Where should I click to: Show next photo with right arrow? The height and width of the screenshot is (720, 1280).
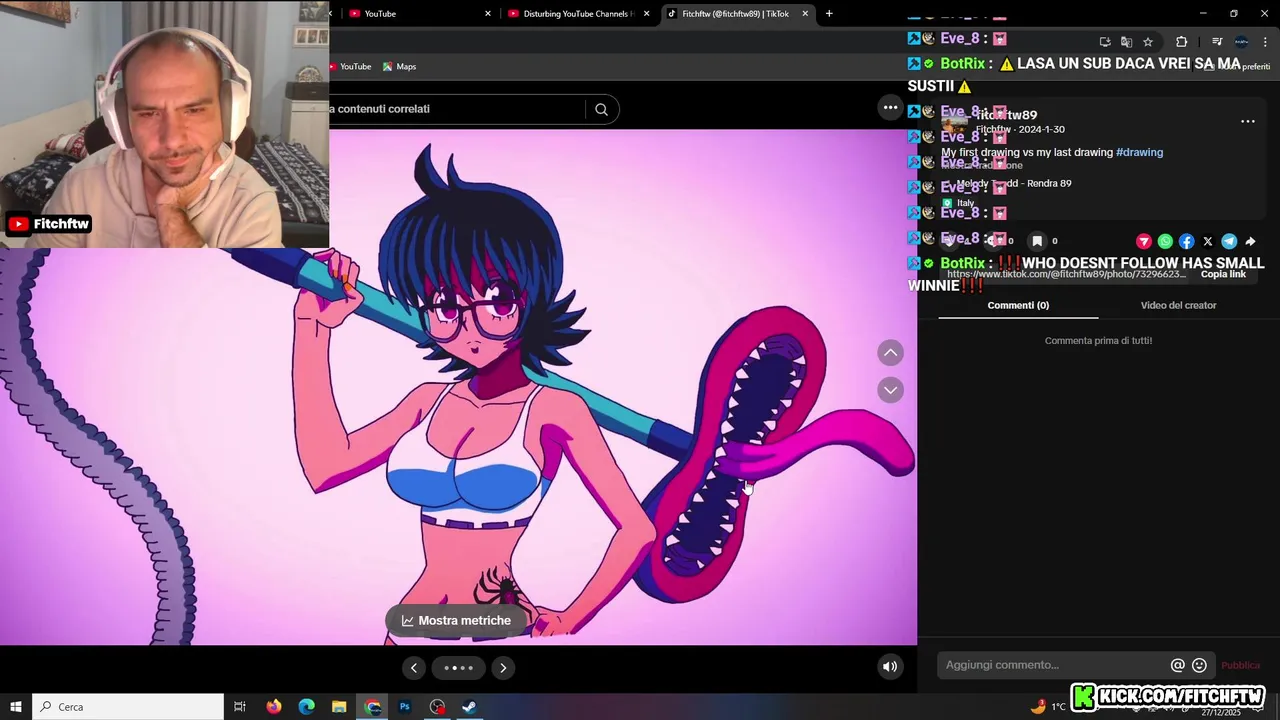coord(503,668)
